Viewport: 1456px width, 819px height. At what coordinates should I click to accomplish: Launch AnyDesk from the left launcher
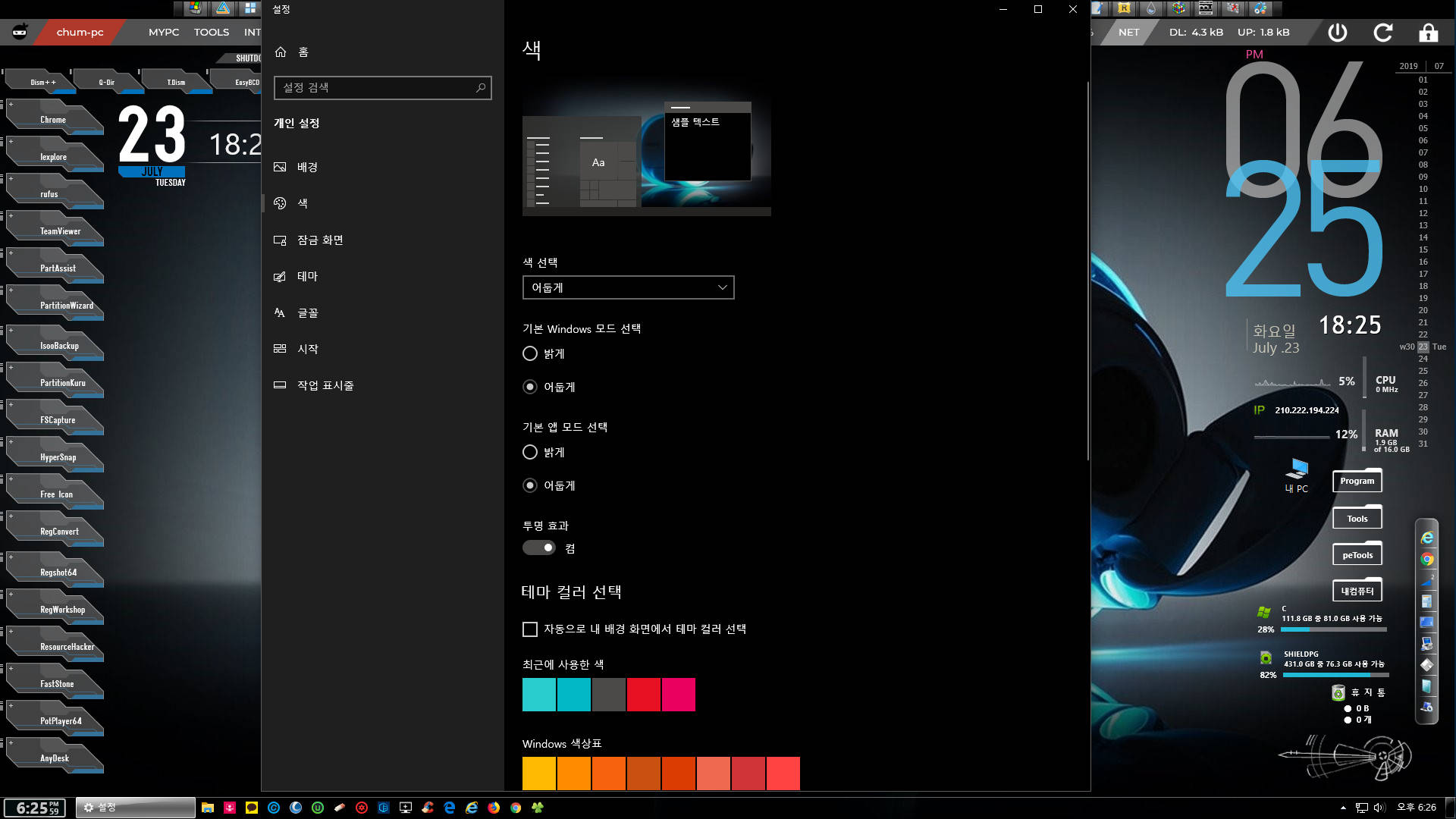coord(55,758)
